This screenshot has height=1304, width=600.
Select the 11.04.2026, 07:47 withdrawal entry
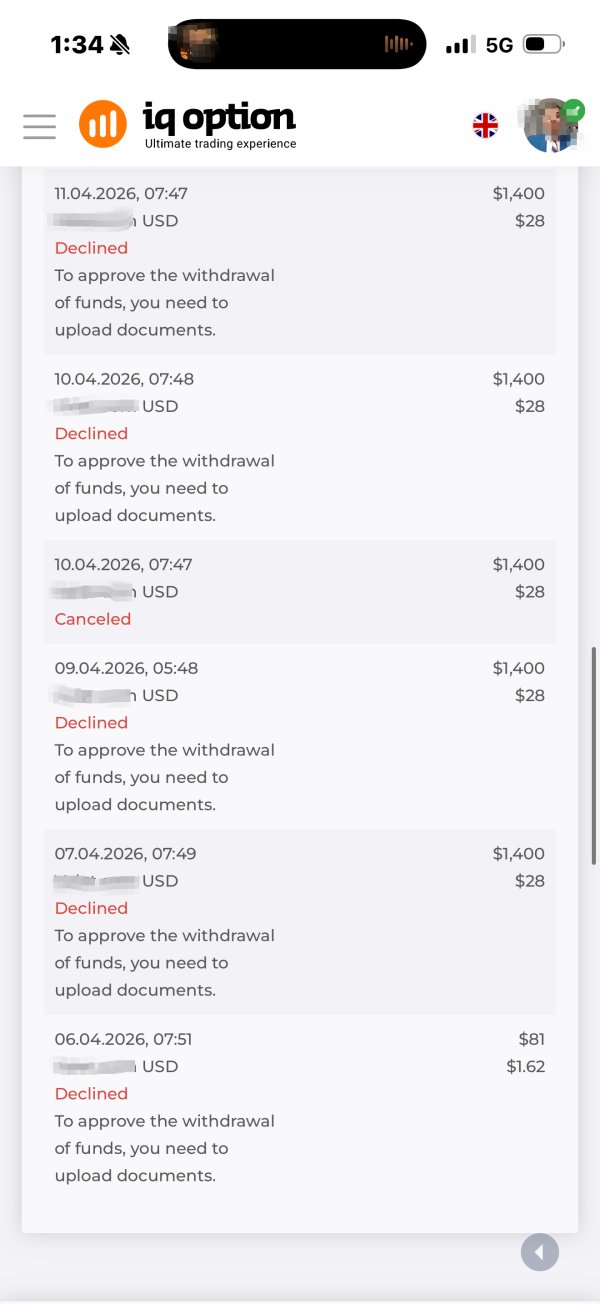pyautogui.click(x=299, y=261)
